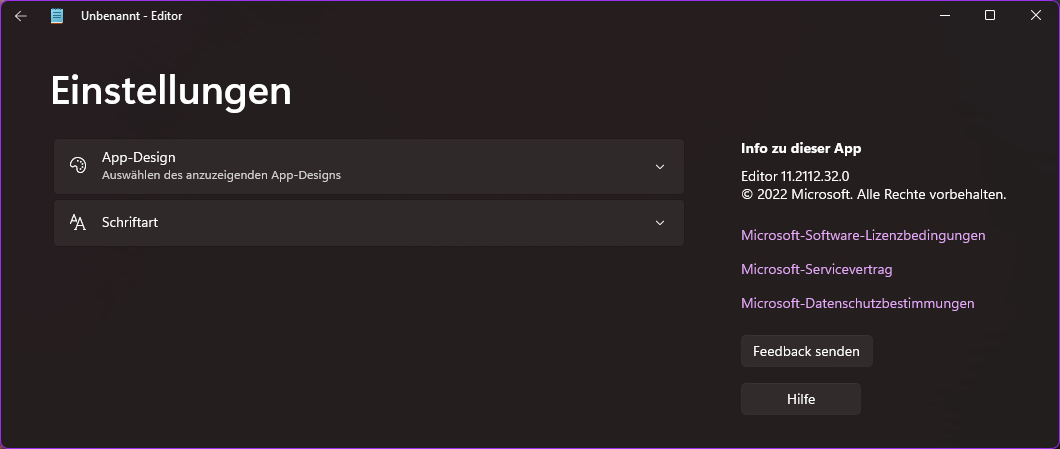Image resolution: width=1060 pixels, height=449 pixels.
Task: Click the Schriftart row label
Action: pyautogui.click(x=130, y=222)
